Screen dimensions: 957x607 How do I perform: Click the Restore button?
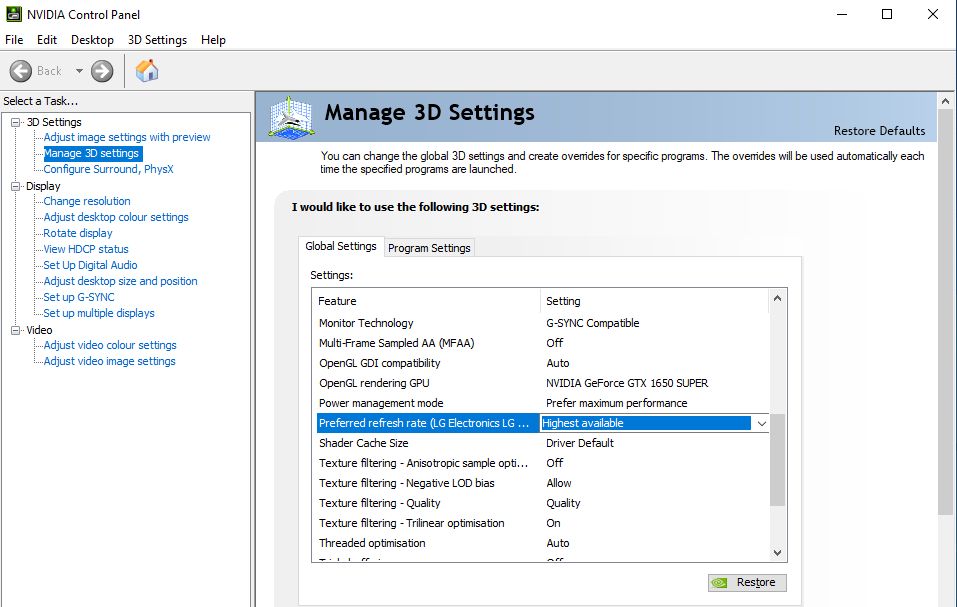coord(747,582)
